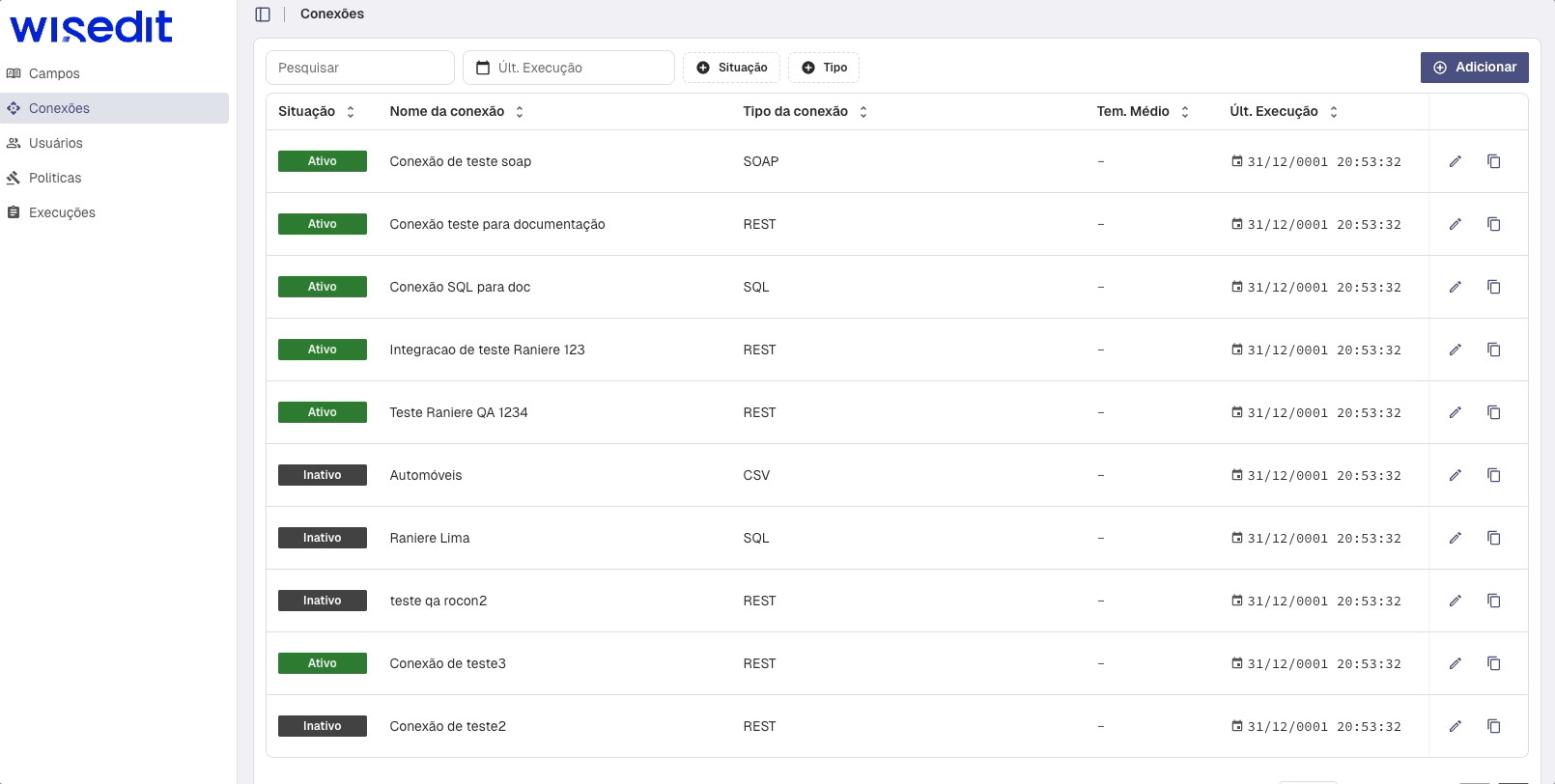Click the Pesquisar search field
This screenshot has width=1555, height=784.
pos(359,68)
